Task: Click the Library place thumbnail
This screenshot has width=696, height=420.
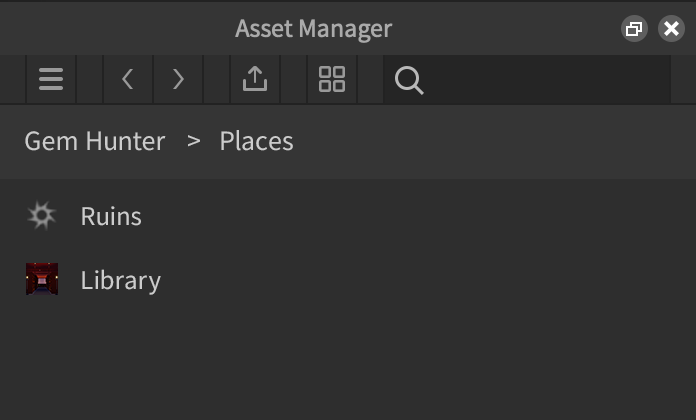Action: 42,280
